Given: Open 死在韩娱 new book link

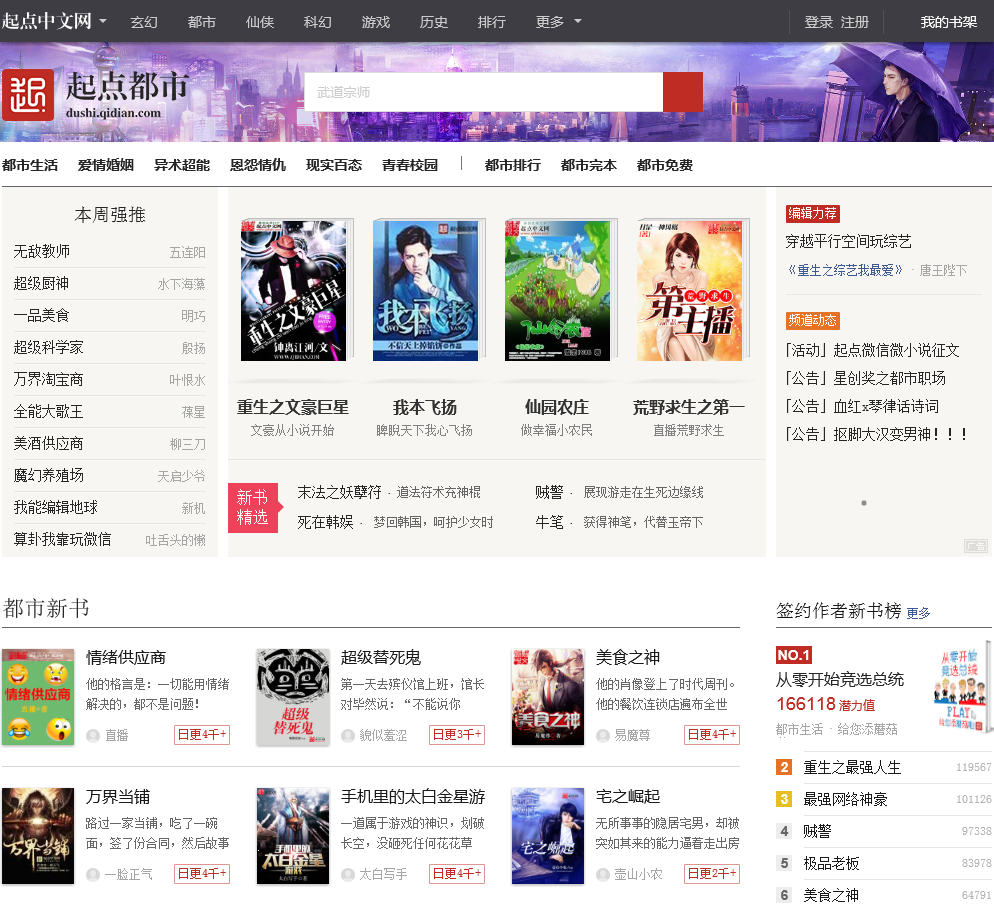Looking at the screenshot, I should pyautogui.click(x=325, y=522).
